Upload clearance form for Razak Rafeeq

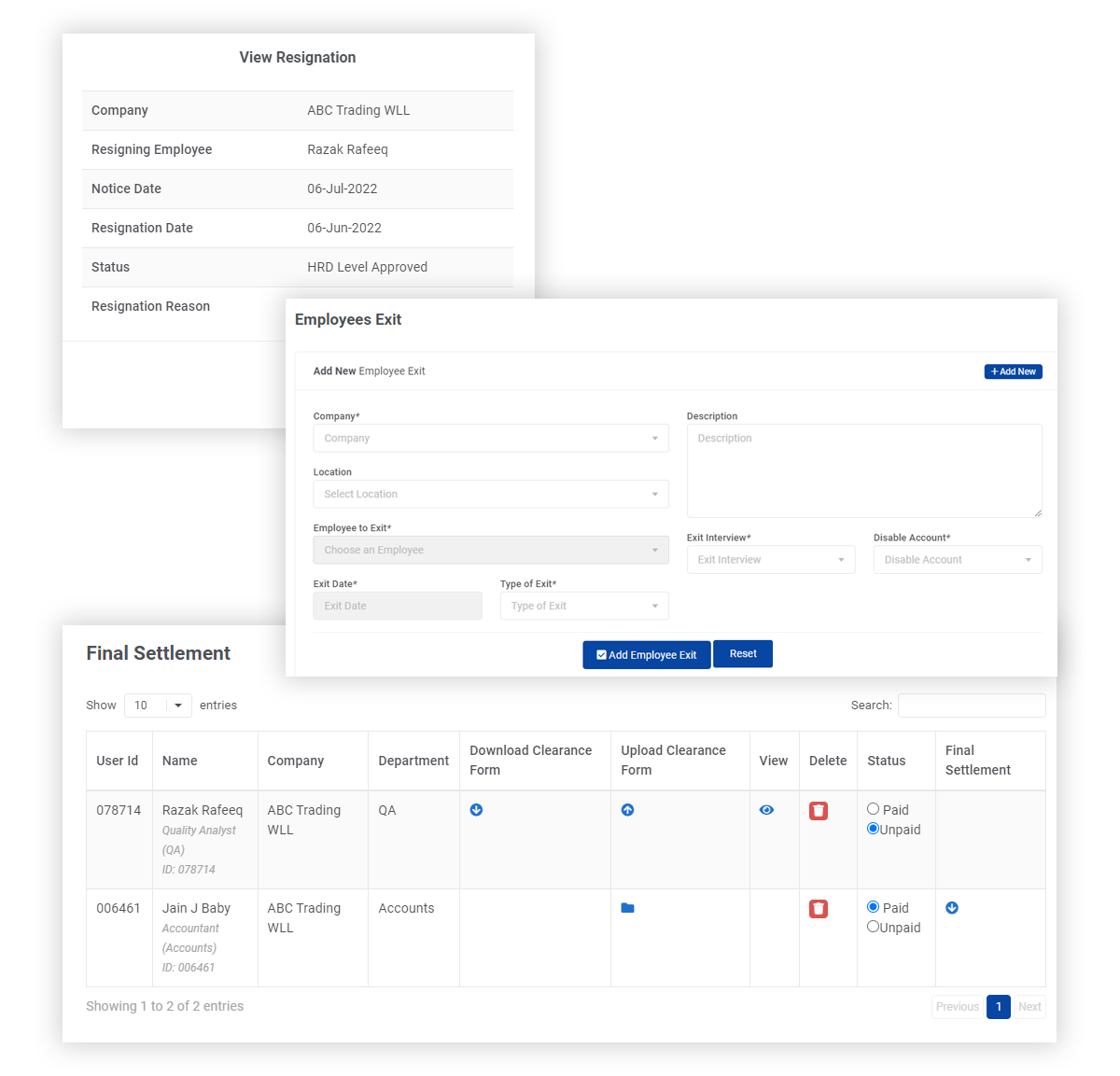point(627,810)
